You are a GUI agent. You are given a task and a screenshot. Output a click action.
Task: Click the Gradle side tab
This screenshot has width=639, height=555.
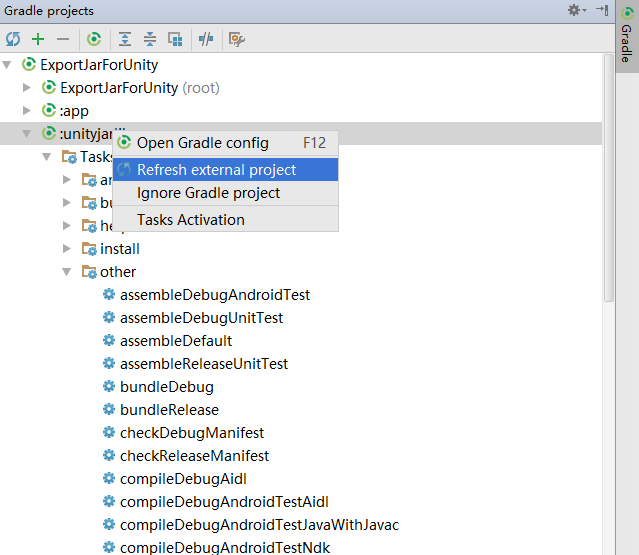coord(627,36)
